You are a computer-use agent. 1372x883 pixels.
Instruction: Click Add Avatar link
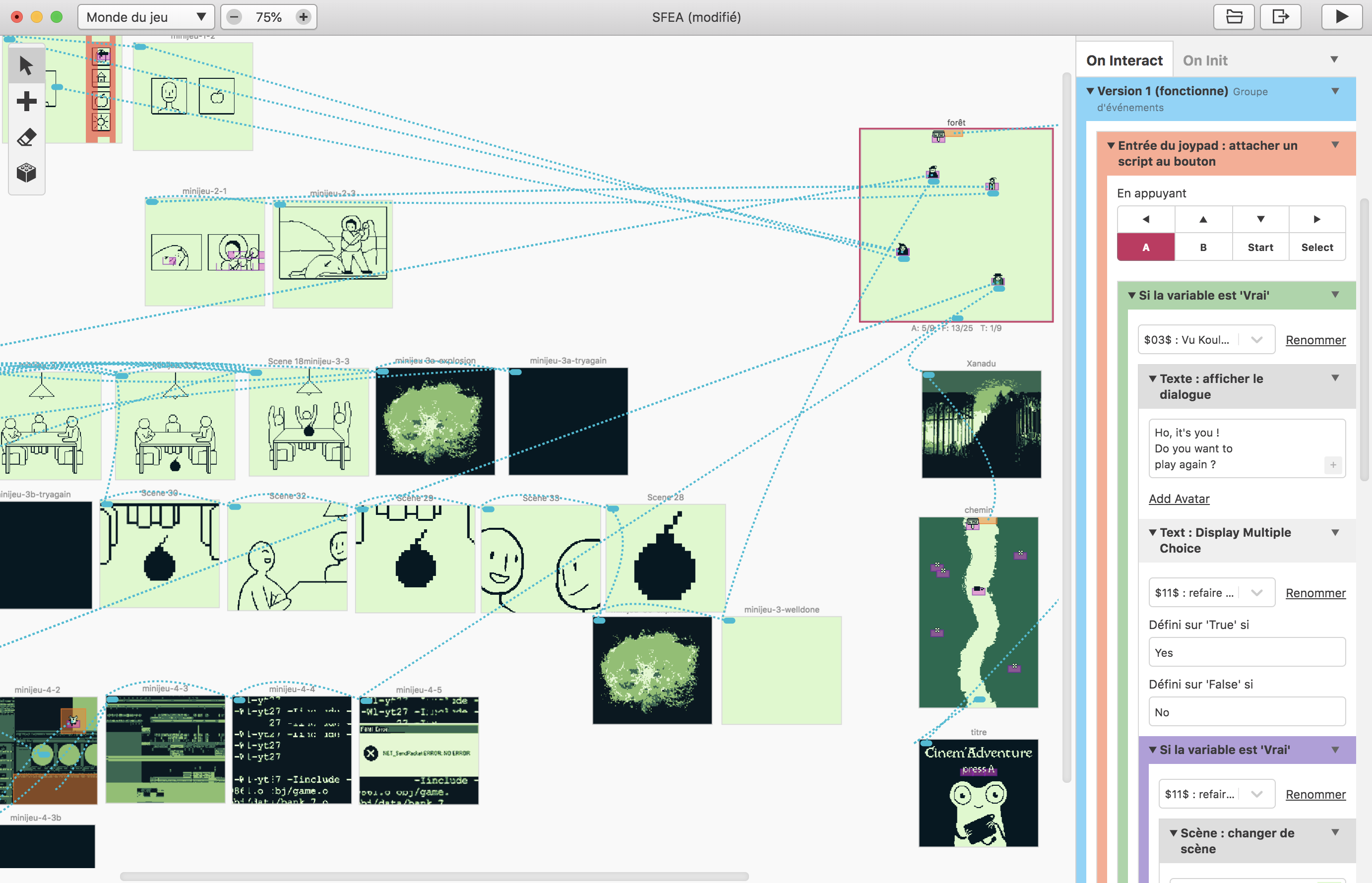coord(1180,498)
